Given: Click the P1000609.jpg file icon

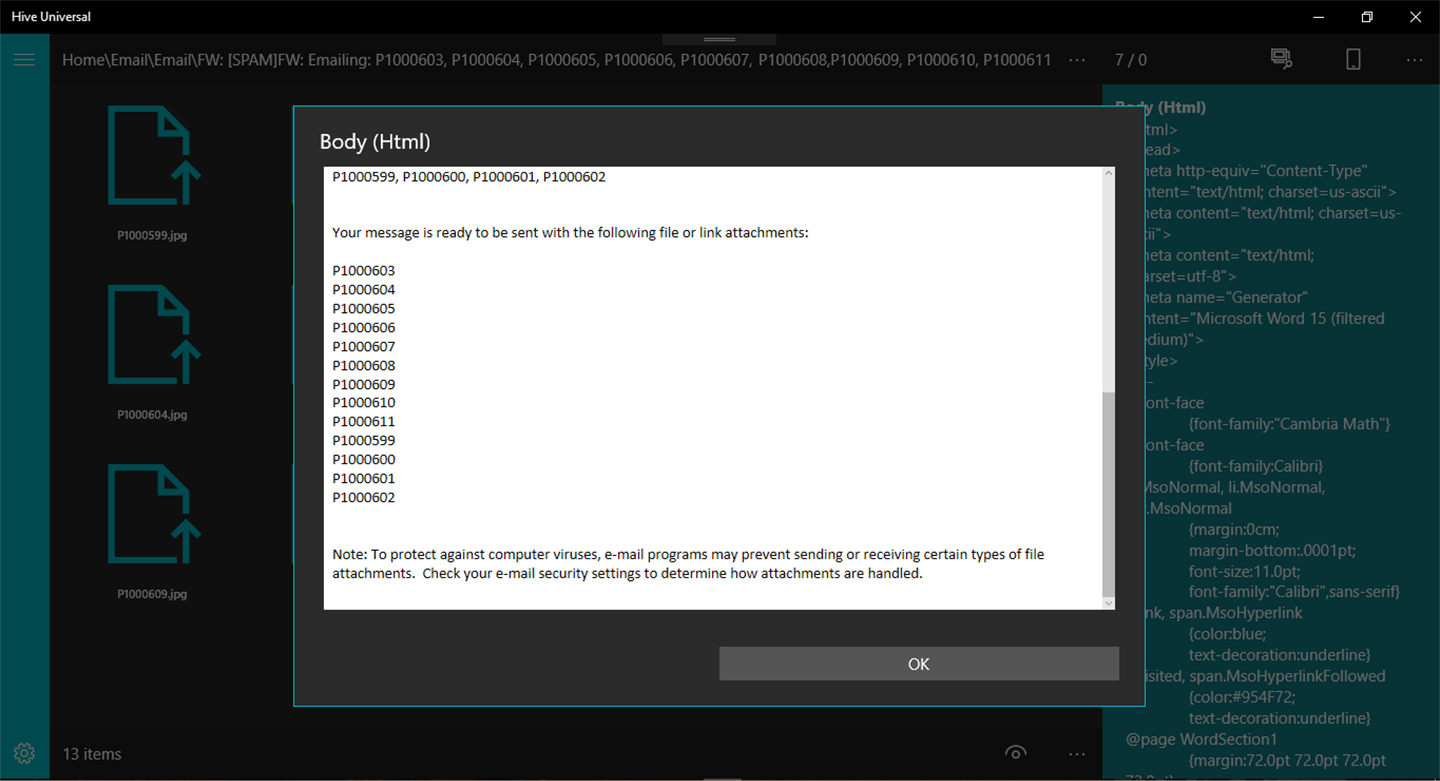Looking at the screenshot, I should [x=152, y=514].
